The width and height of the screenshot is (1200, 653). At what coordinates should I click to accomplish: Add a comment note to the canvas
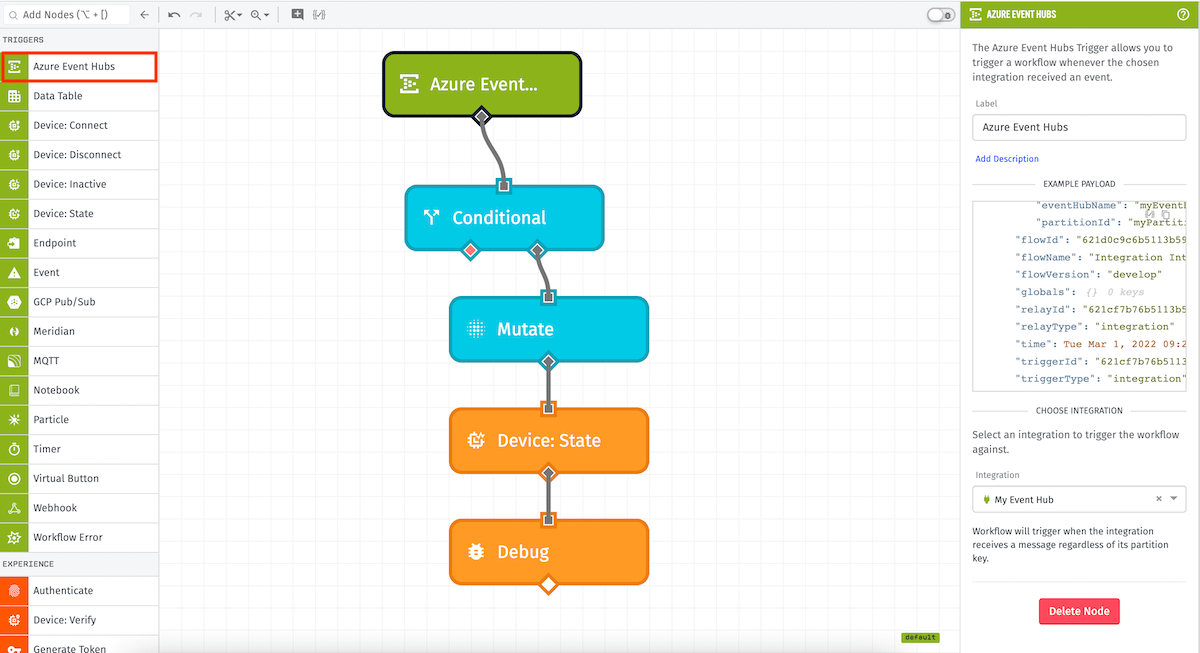[x=297, y=15]
